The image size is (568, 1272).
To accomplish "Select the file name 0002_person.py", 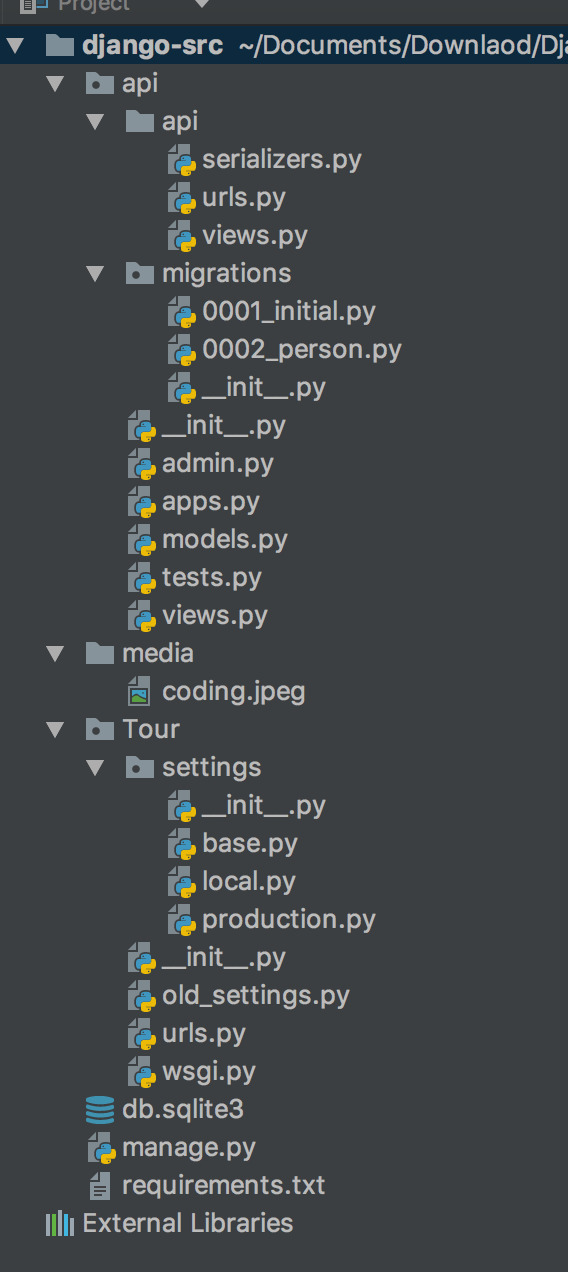I will pyautogui.click(x=302, y=350).
